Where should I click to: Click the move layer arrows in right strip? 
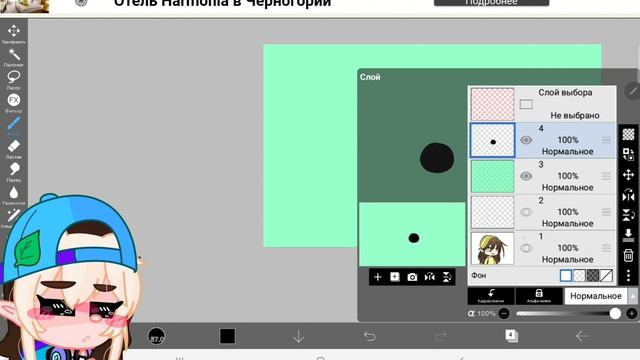(x=628, y=175)
